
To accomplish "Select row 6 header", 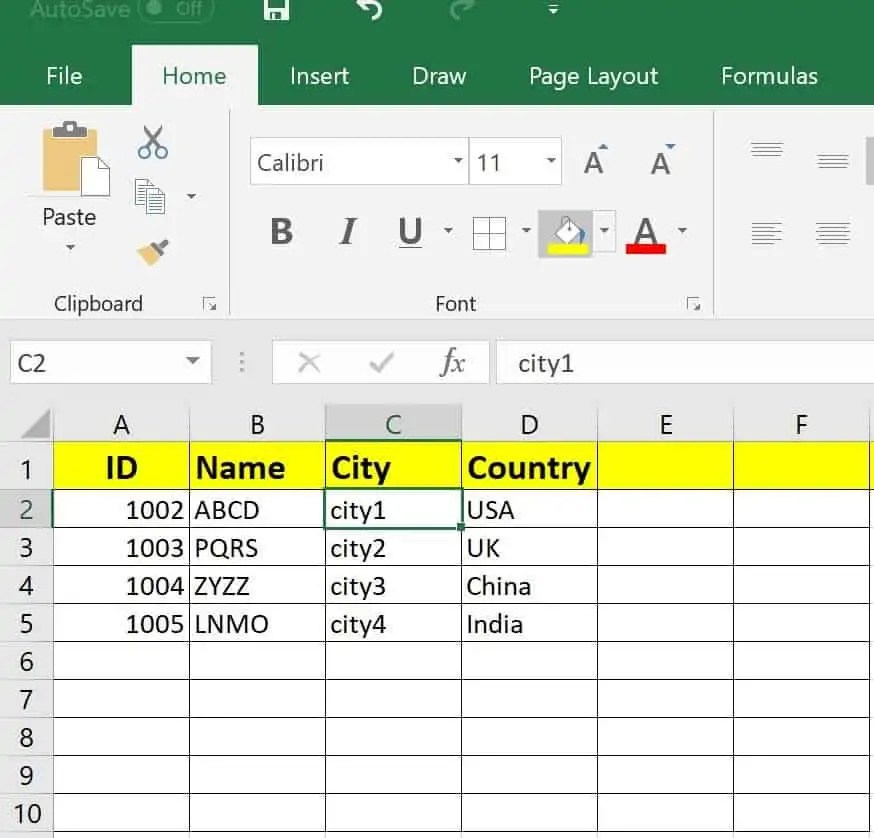I will point(26,661).
